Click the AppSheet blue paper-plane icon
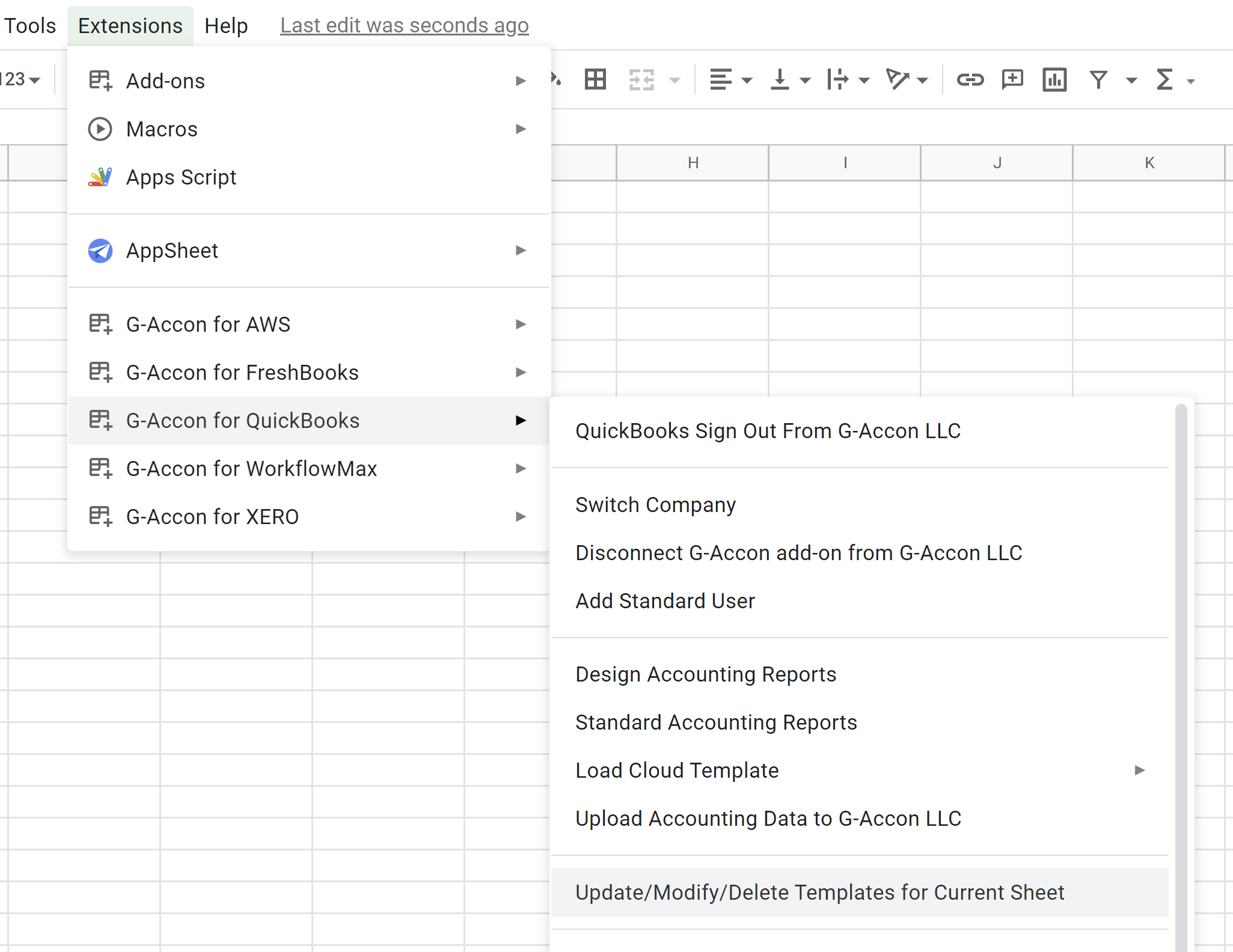The width and height of the screenshot is (1233, 952). pos(100,251)
